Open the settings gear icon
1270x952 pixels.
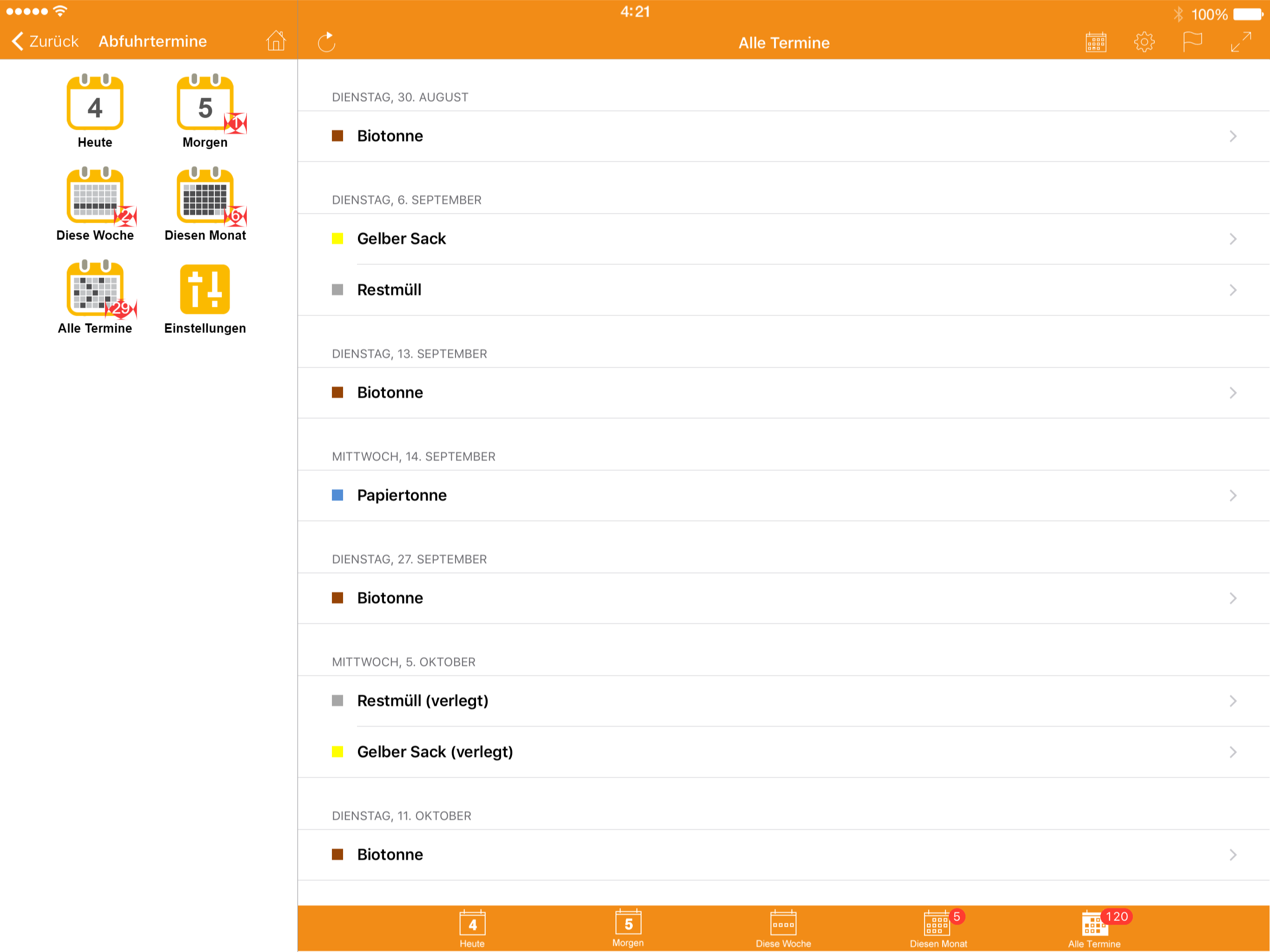[1144, 42]
